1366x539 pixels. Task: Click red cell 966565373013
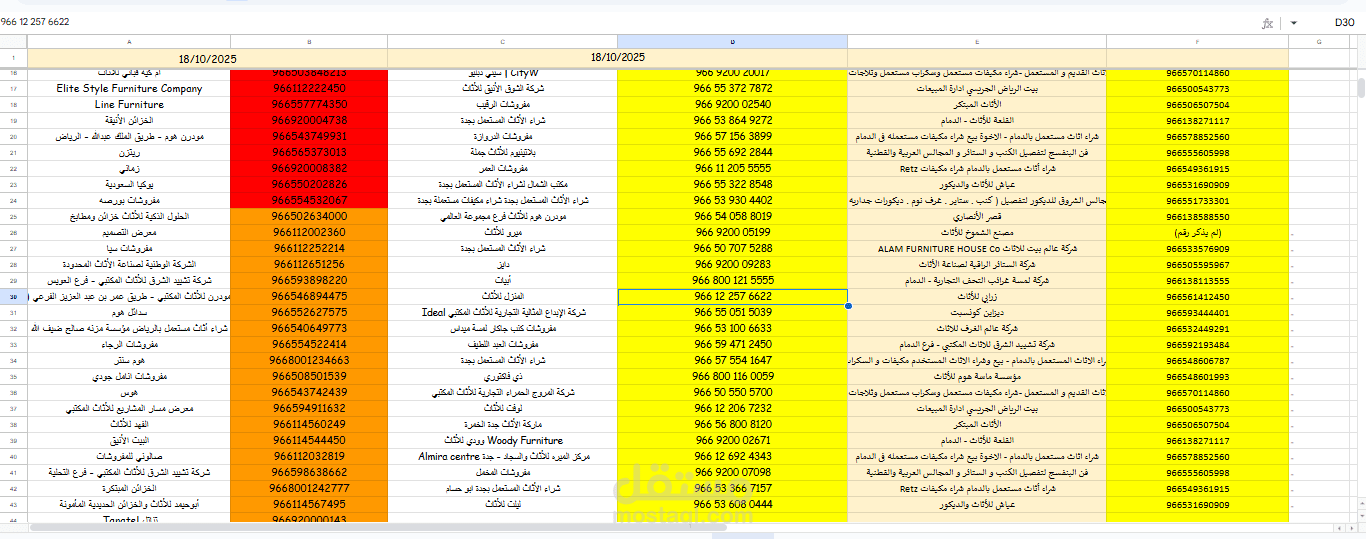click(309, 153)
